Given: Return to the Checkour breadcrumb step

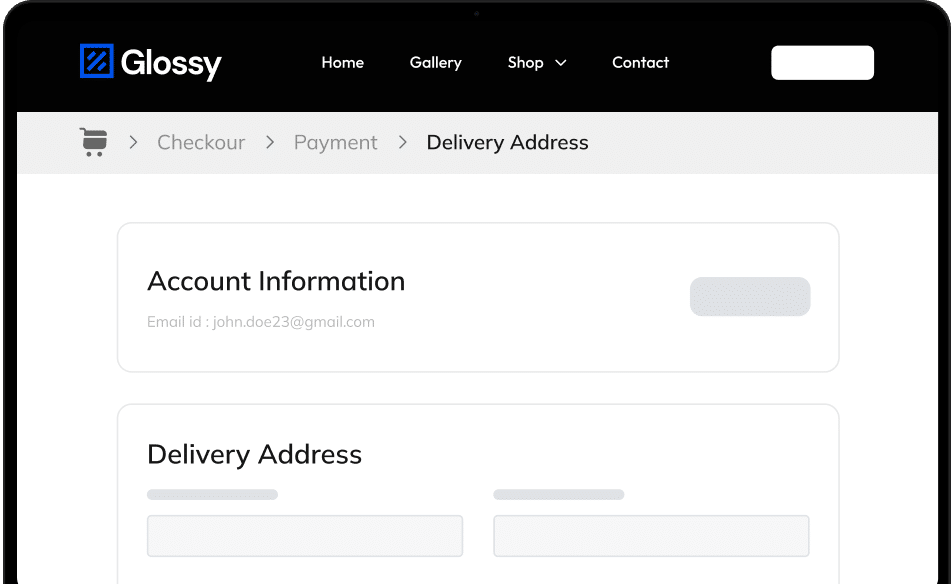Looking at the screenshot, I should (201, 143).
